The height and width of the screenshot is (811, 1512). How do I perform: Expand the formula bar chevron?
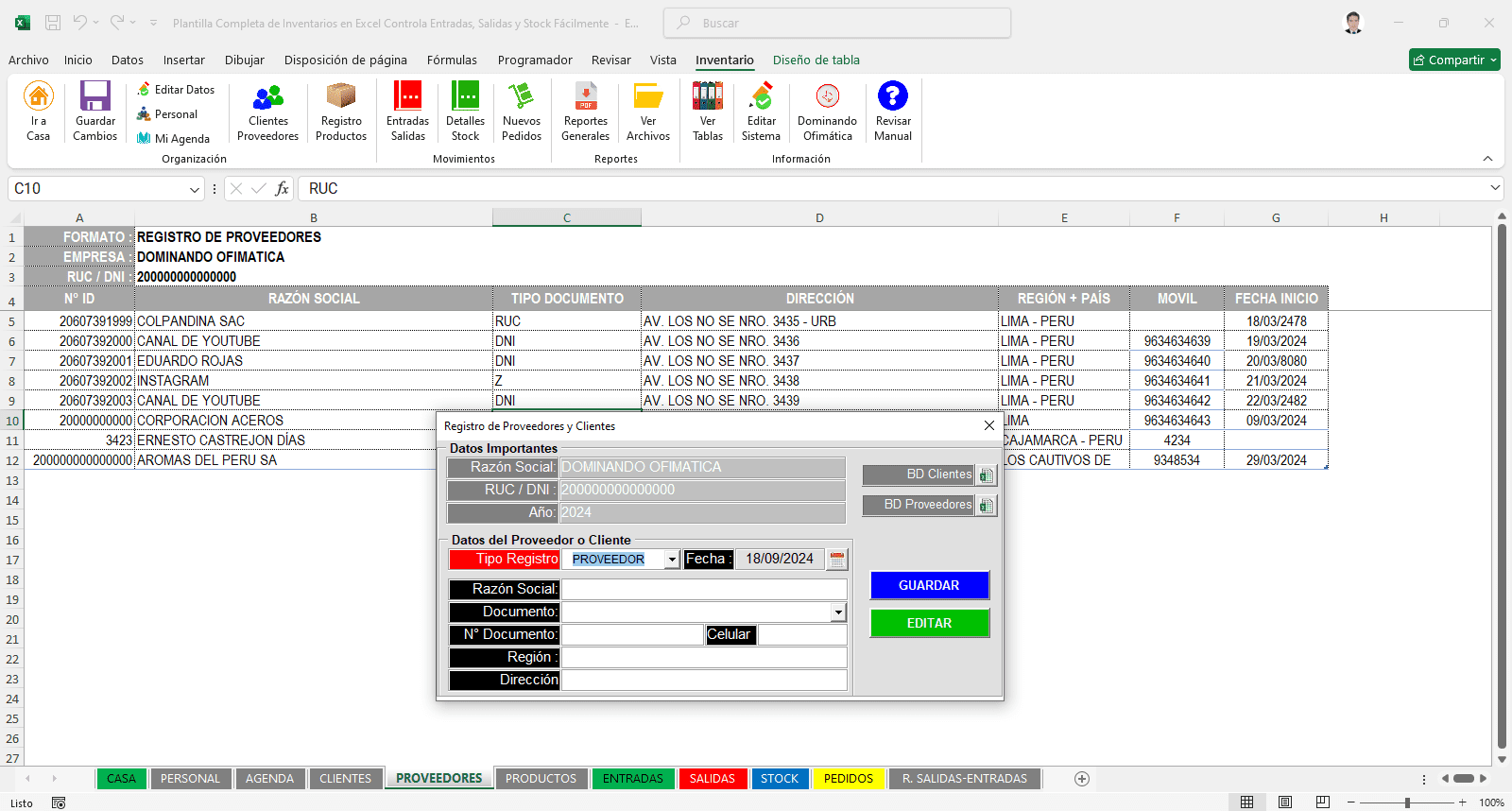[x=1495, y=188]
